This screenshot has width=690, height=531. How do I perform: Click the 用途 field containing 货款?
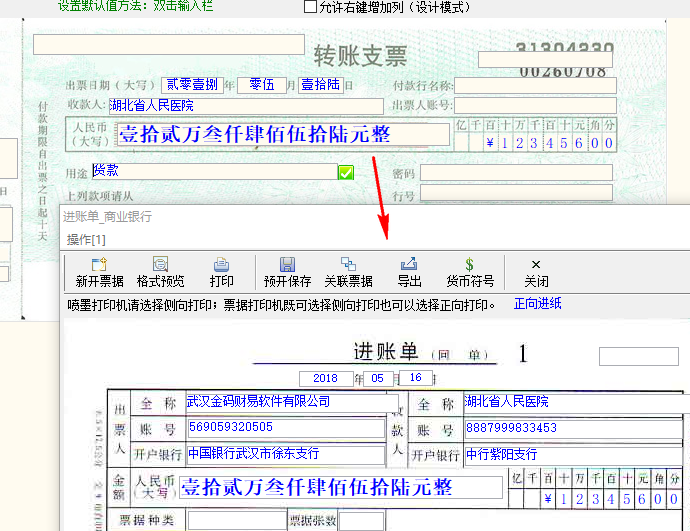215,171
